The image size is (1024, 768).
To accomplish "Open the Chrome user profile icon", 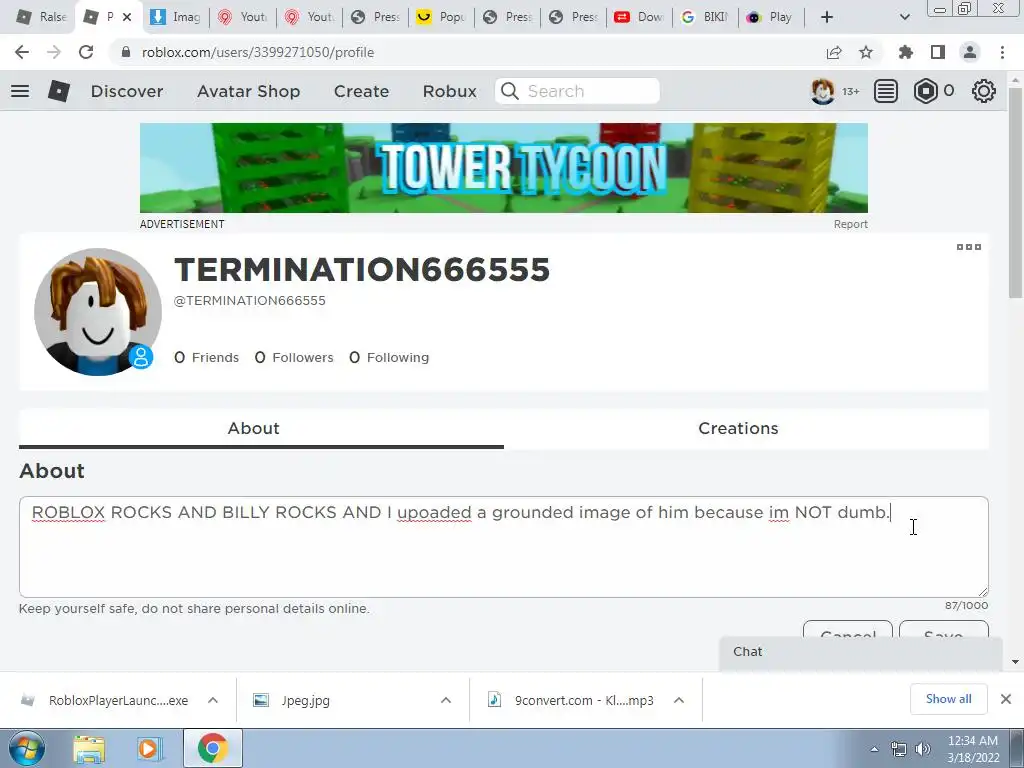I will point(970,52).
